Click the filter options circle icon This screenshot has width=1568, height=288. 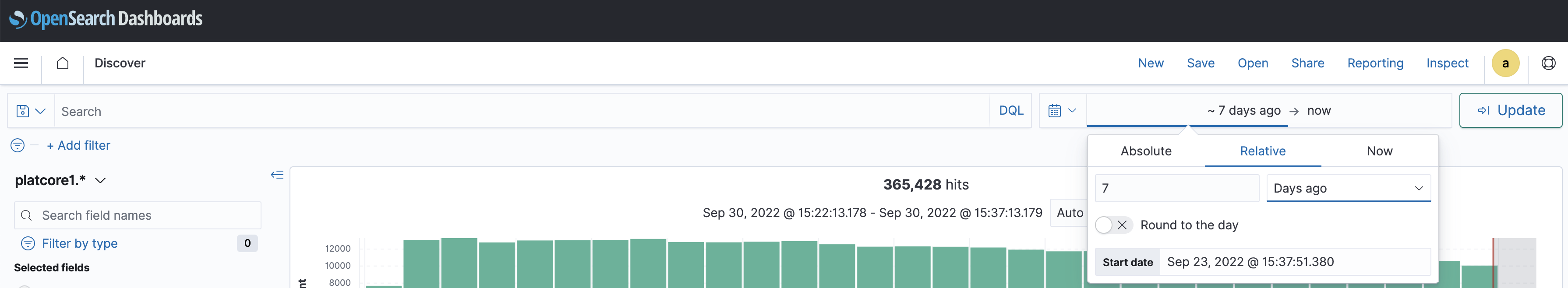[x=18, y=145]
